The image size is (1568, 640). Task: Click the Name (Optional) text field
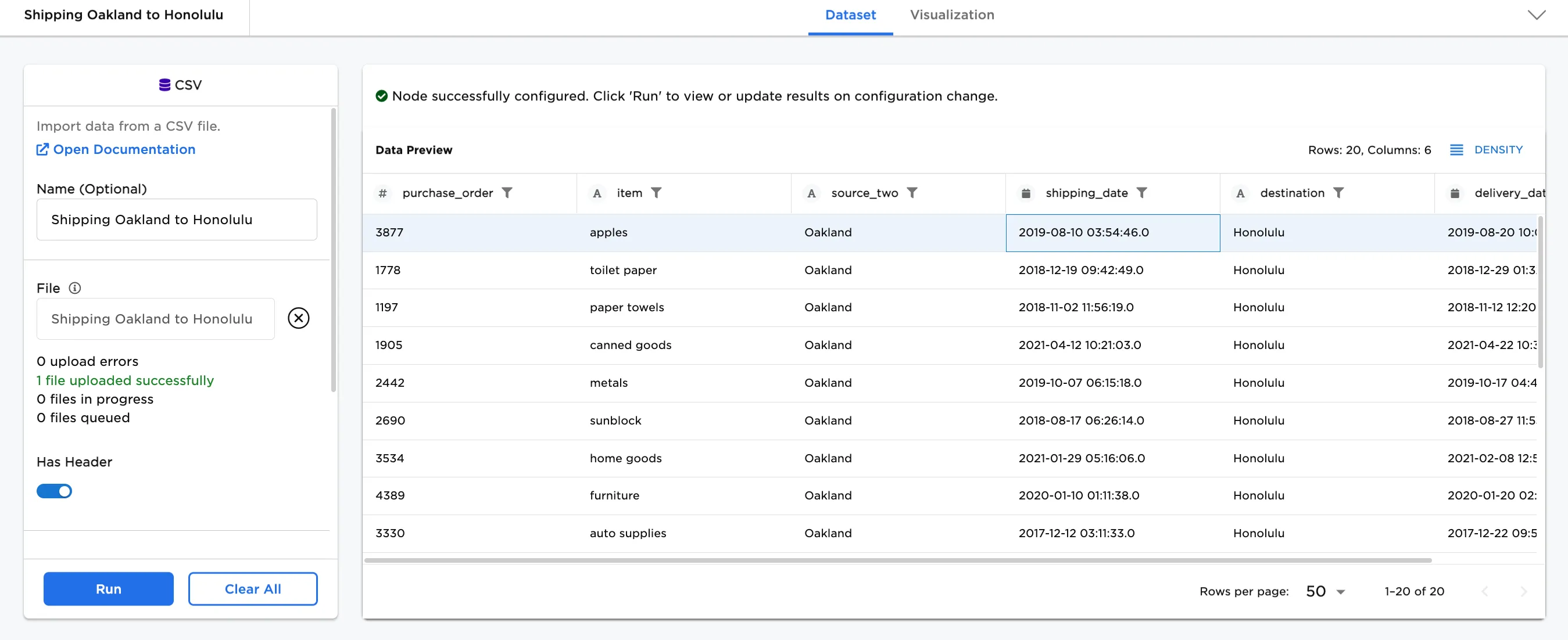tap(177, 220)
